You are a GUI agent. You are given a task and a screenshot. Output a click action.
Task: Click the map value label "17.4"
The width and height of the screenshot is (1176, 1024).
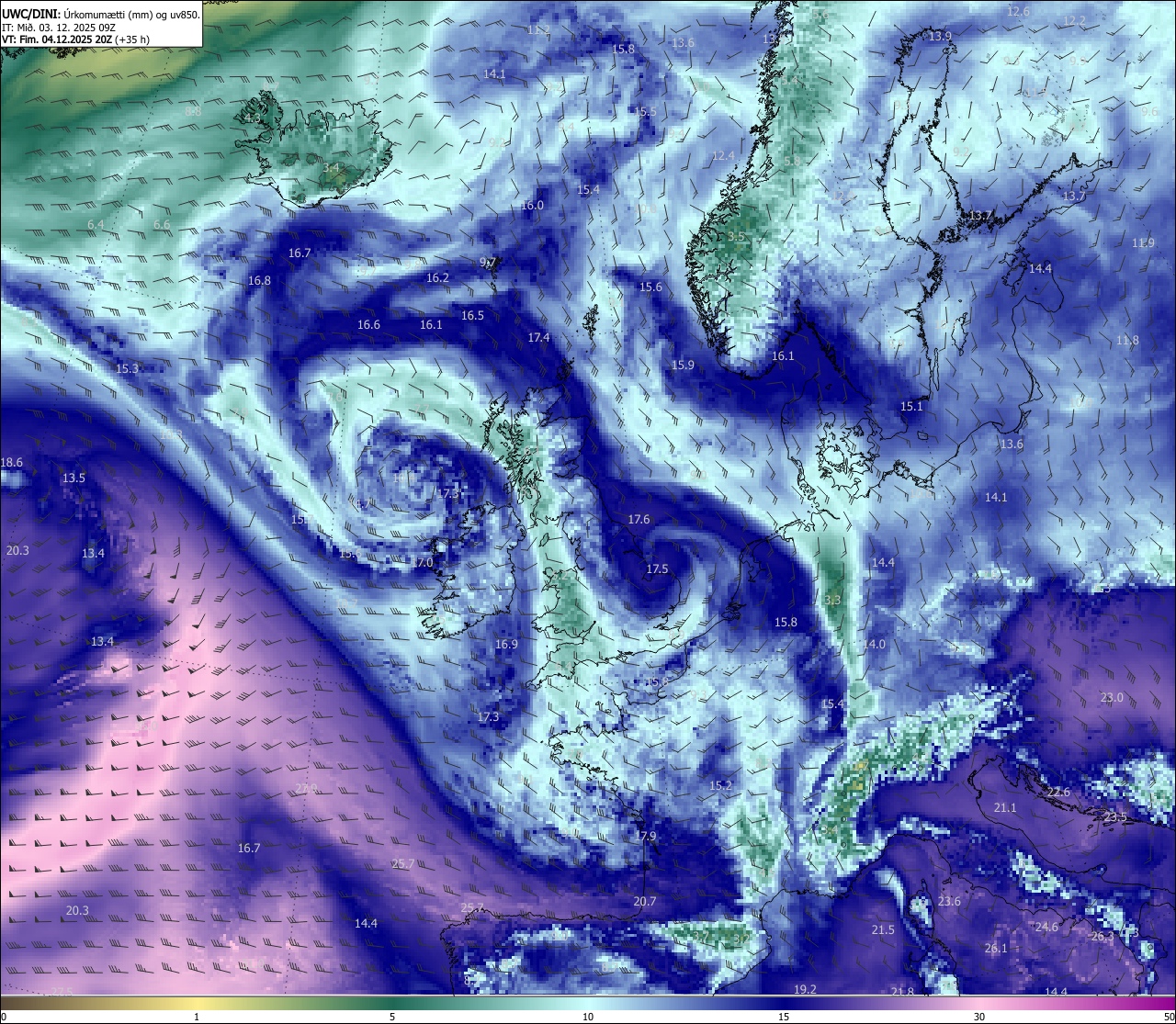pos(538,338)
